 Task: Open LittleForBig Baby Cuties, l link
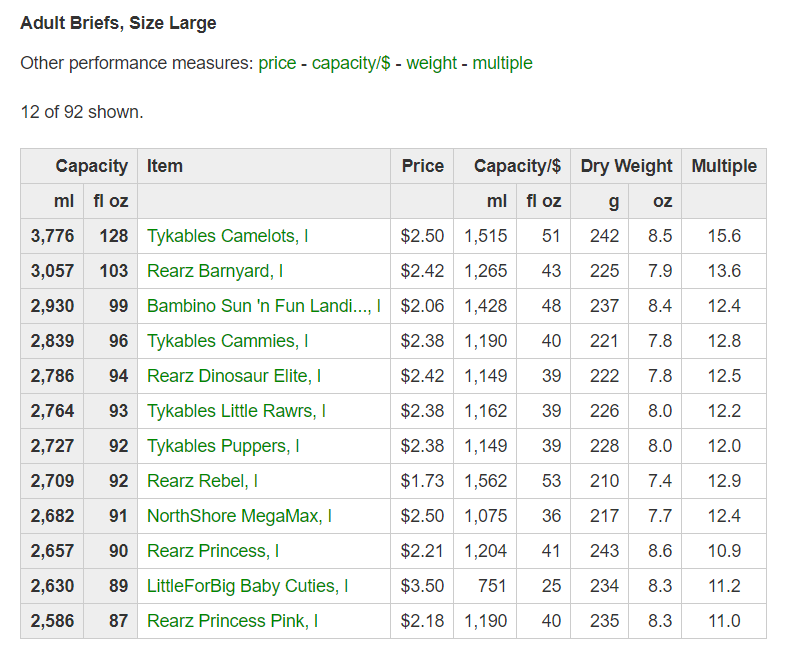pyautogui.click(x=247, y=586)
